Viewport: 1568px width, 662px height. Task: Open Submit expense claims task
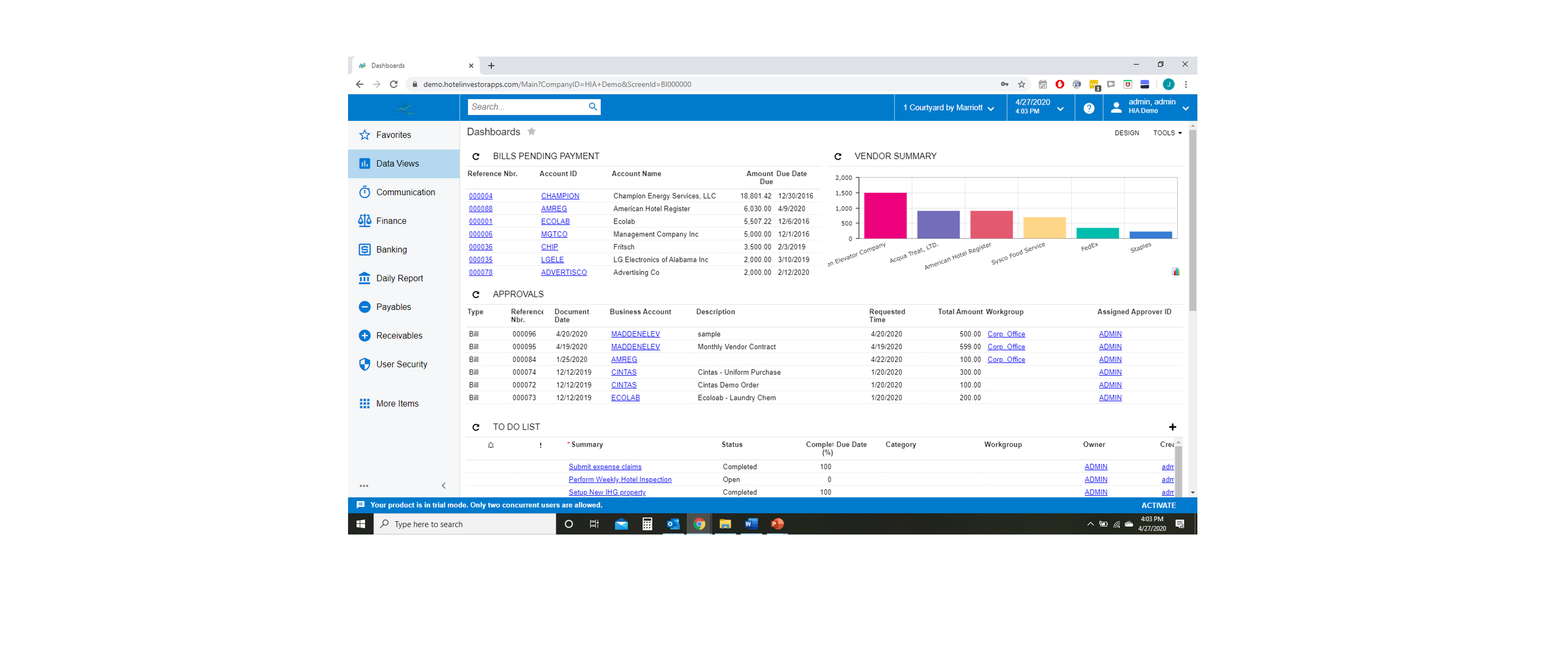click(605, 467)
